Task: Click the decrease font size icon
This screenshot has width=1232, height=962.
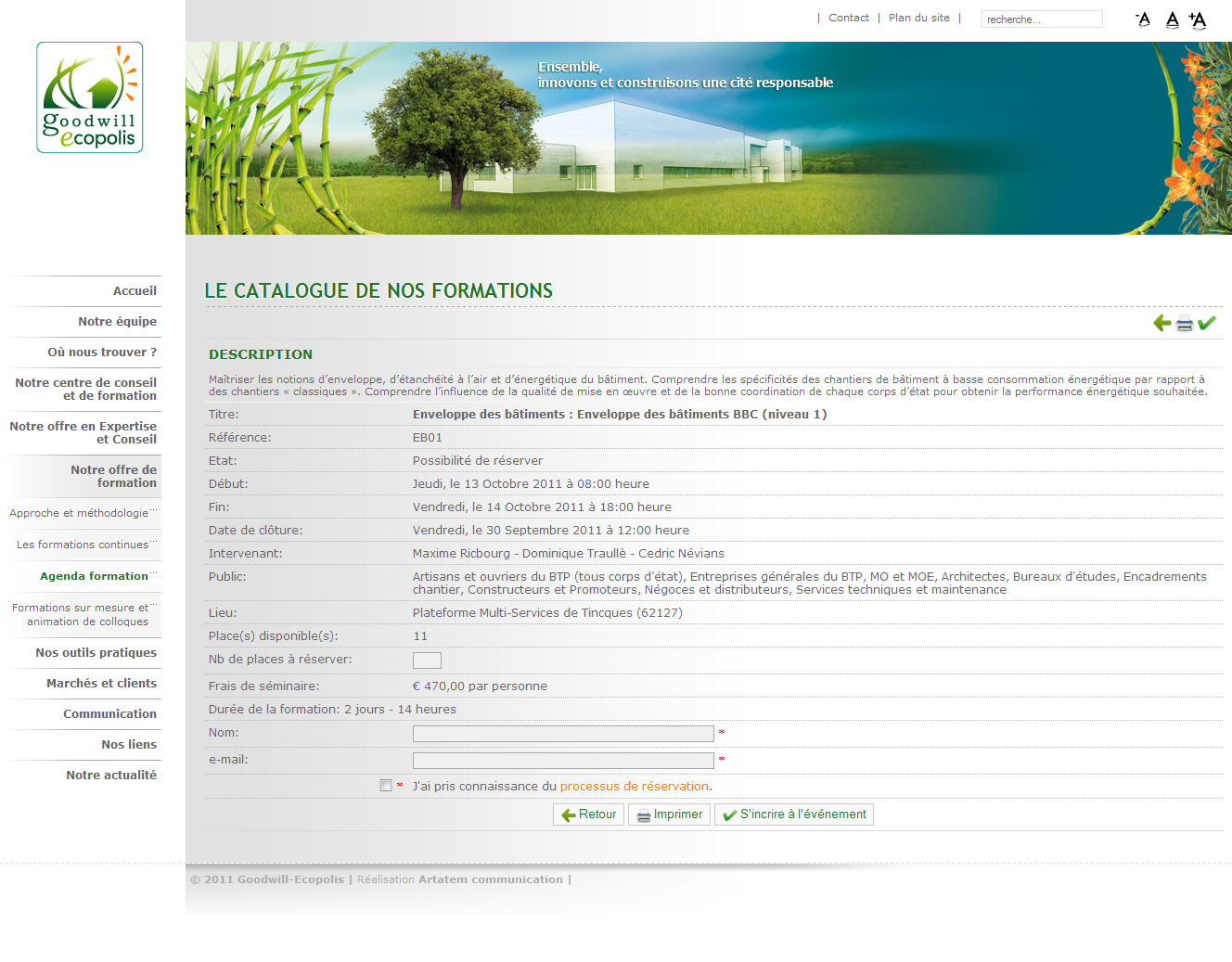Action: [x=1143, y=19]
